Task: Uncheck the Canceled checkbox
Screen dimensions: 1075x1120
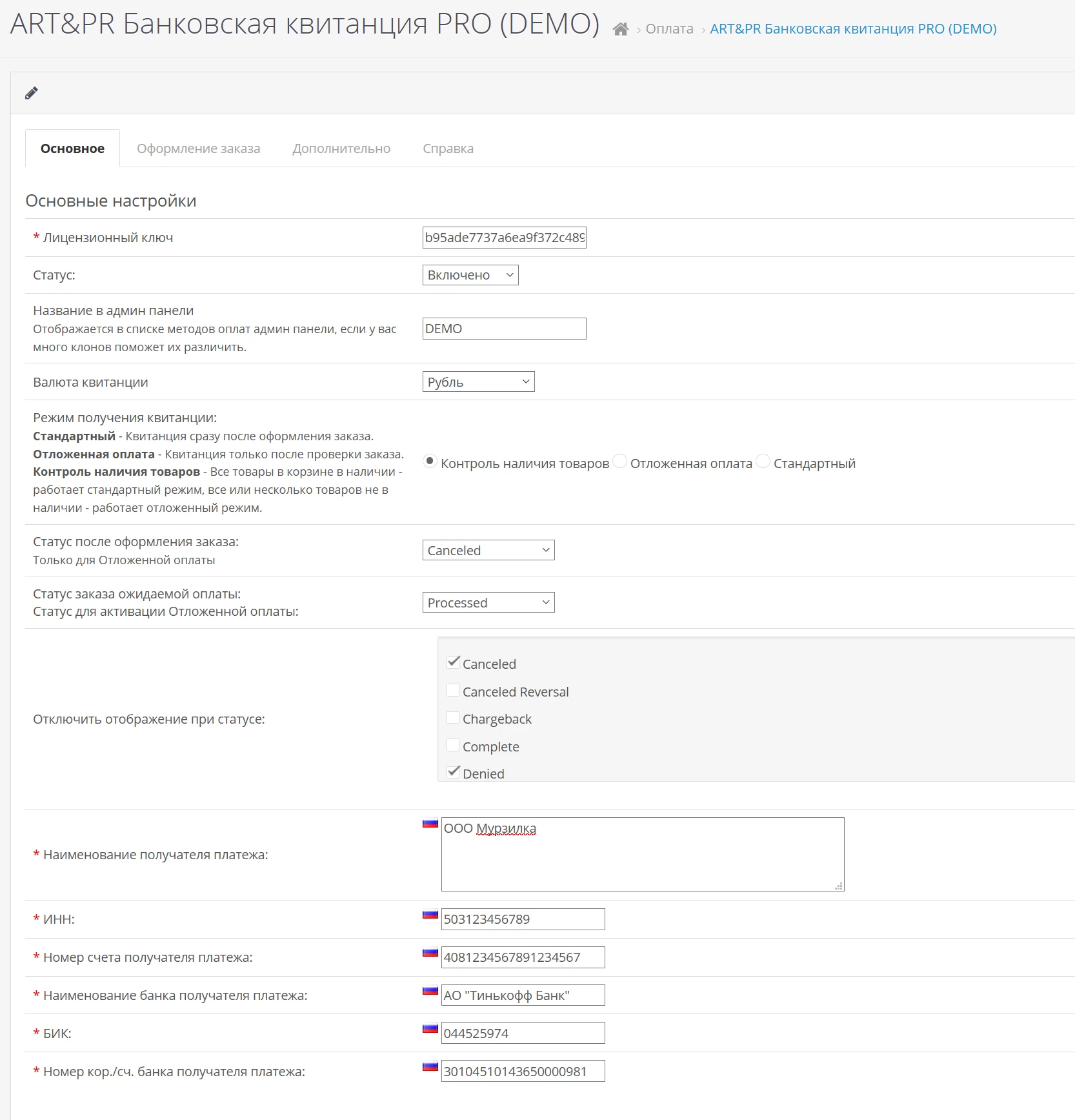Action: 453,662
